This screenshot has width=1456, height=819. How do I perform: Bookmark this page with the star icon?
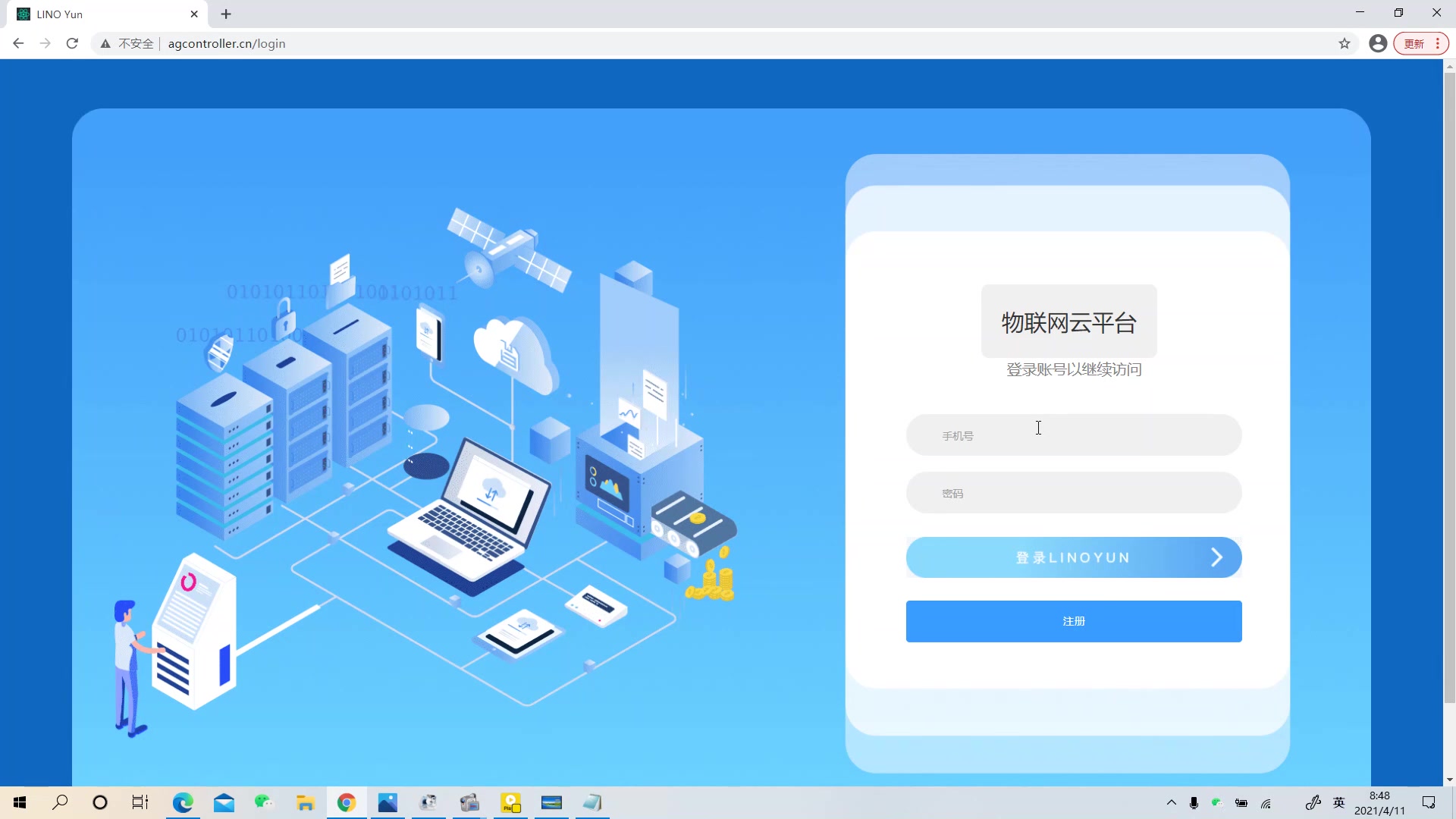(1345, 43)
